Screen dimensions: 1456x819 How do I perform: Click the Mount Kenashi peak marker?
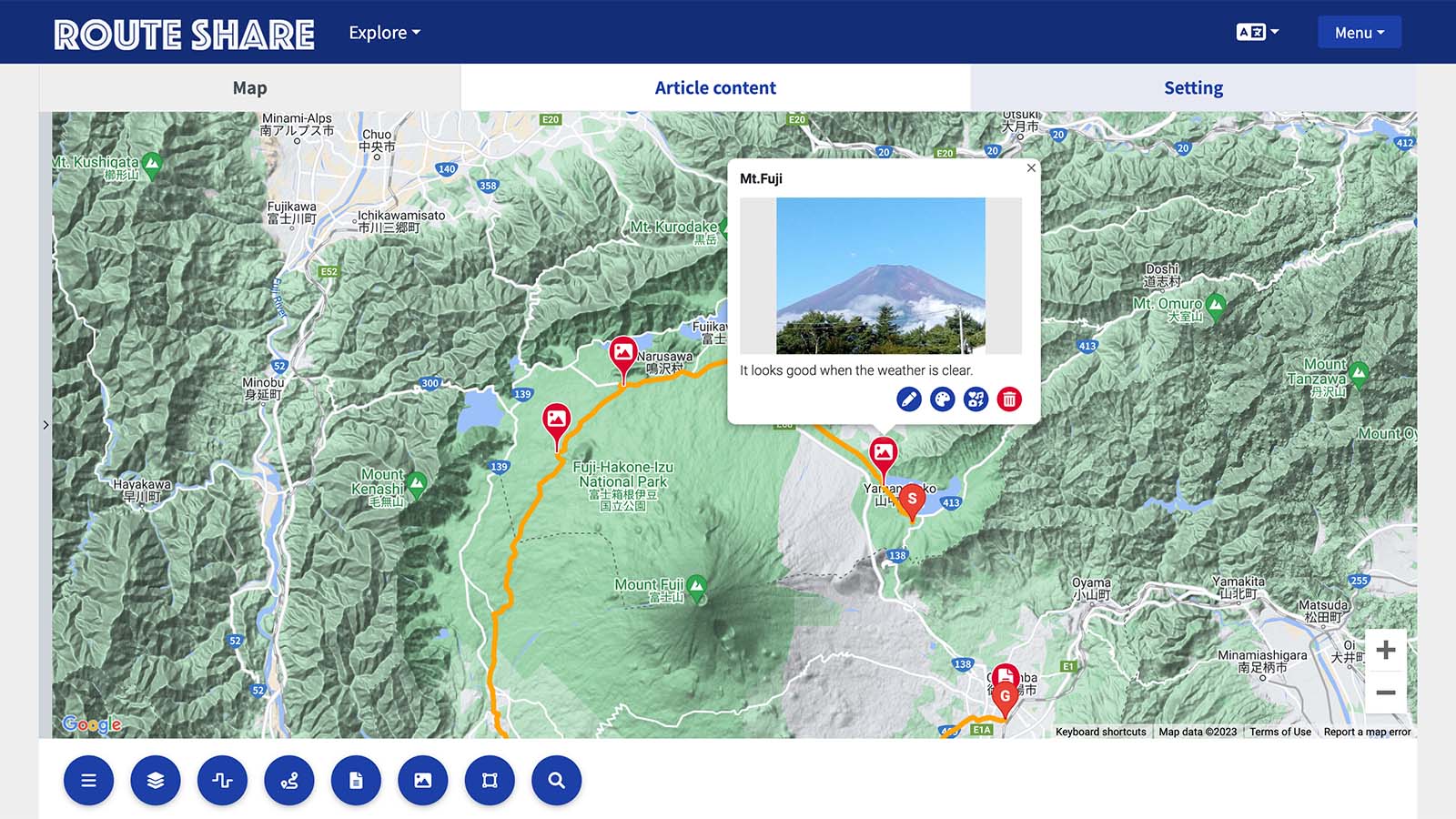(x=417, y=486)
